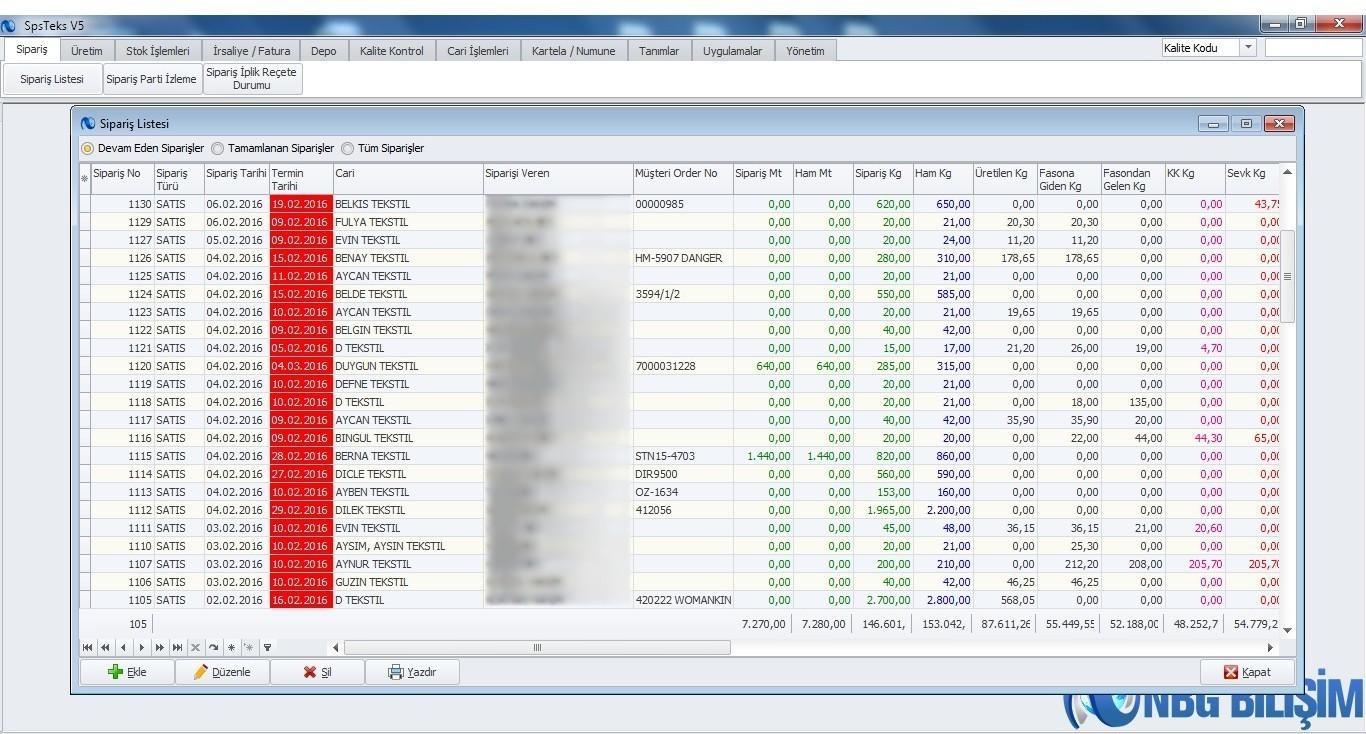Click the Düzenle button with pencil icon
1366x734 pixels.
tap(222, 672)
